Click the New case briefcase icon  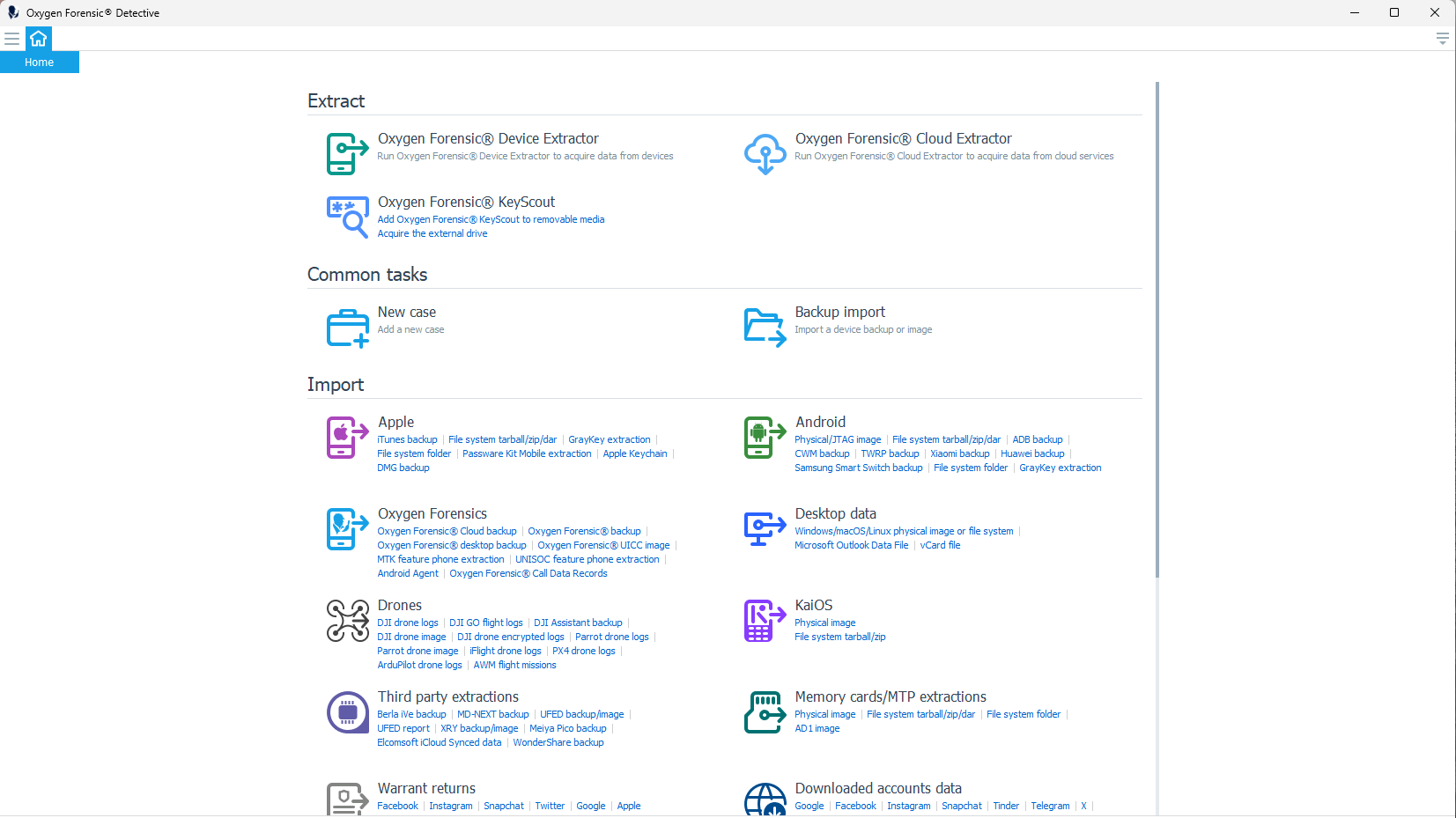(347, 328)
